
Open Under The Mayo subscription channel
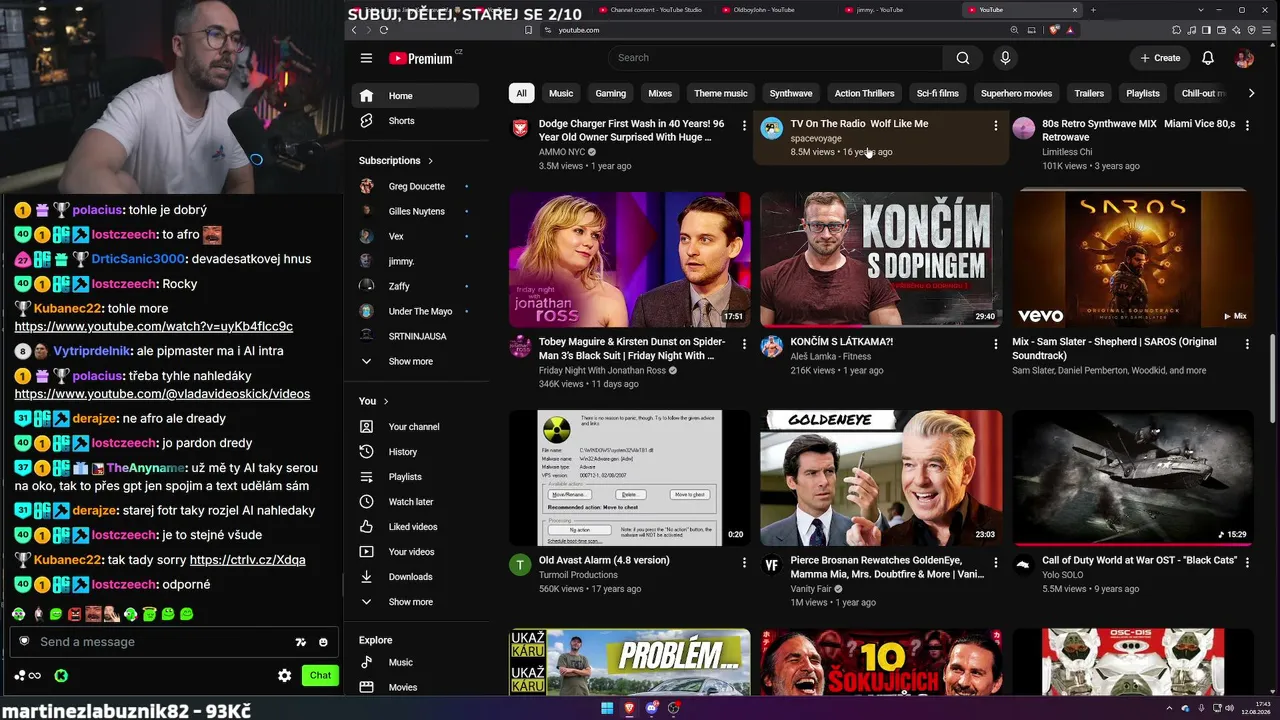(415, 311)
